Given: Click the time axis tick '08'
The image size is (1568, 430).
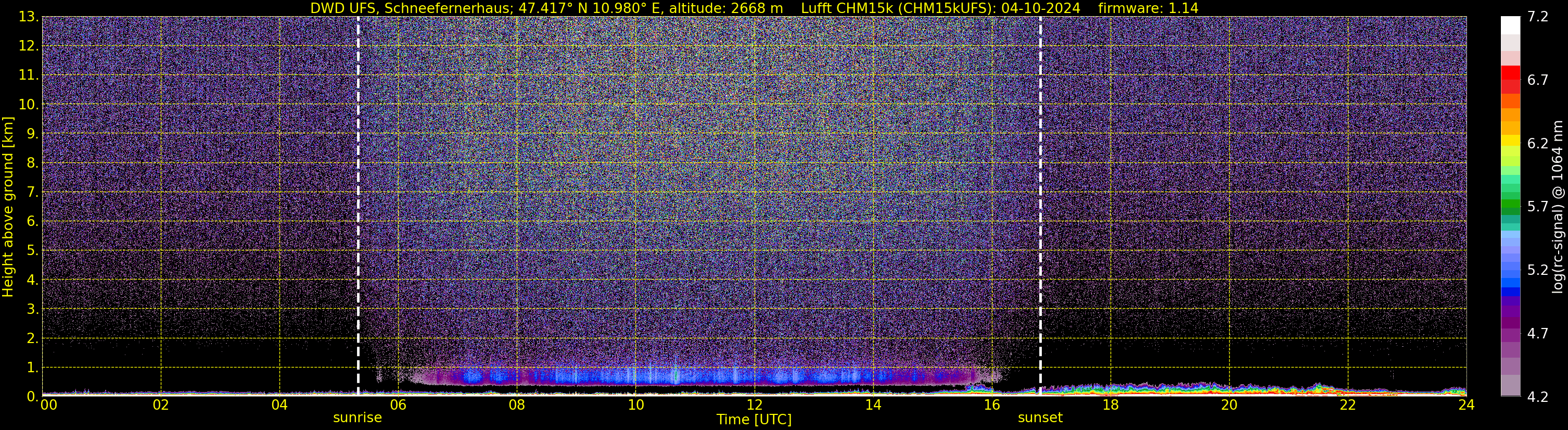Looking at the screenshot, I should 517,406.
